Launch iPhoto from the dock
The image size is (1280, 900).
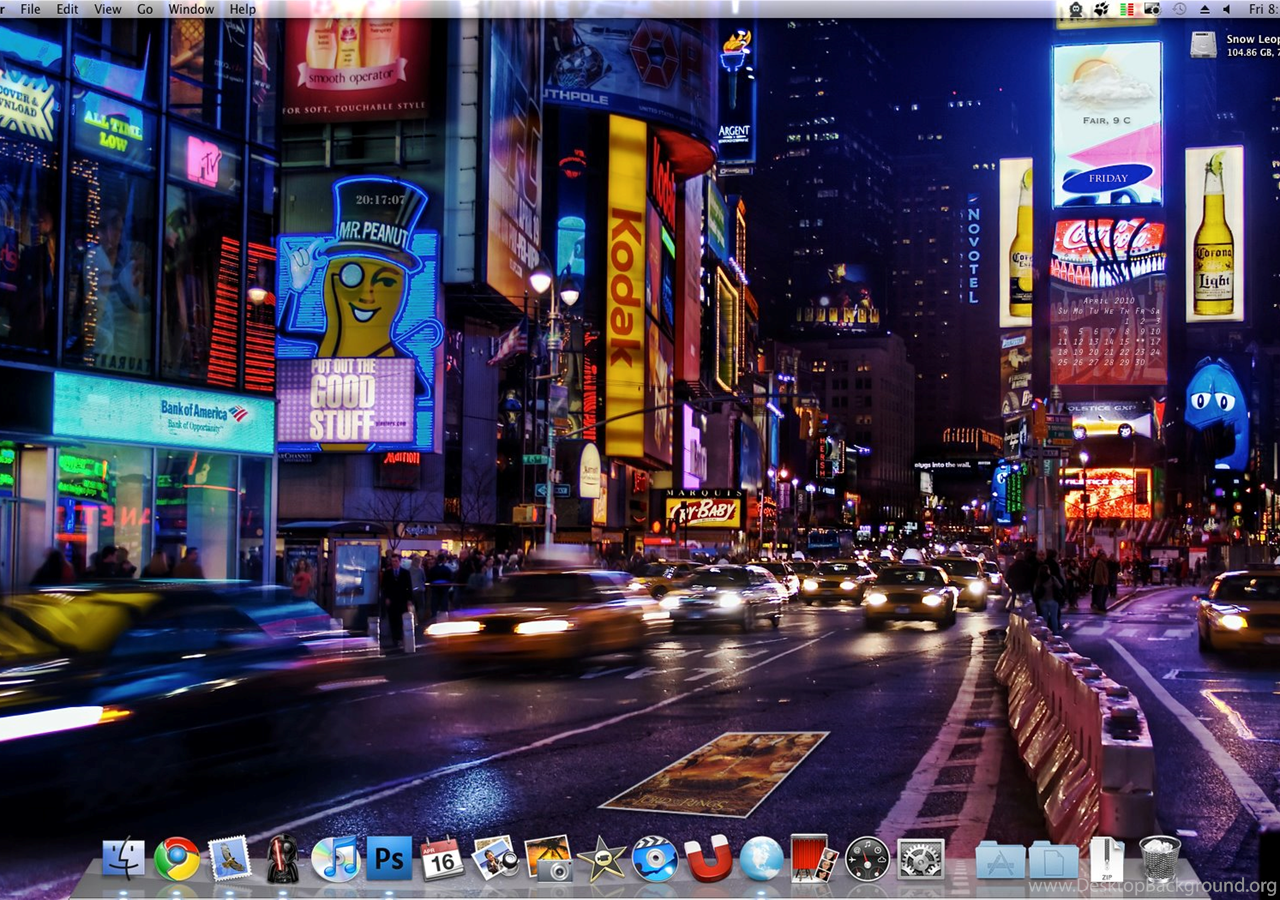click(548, 859)
